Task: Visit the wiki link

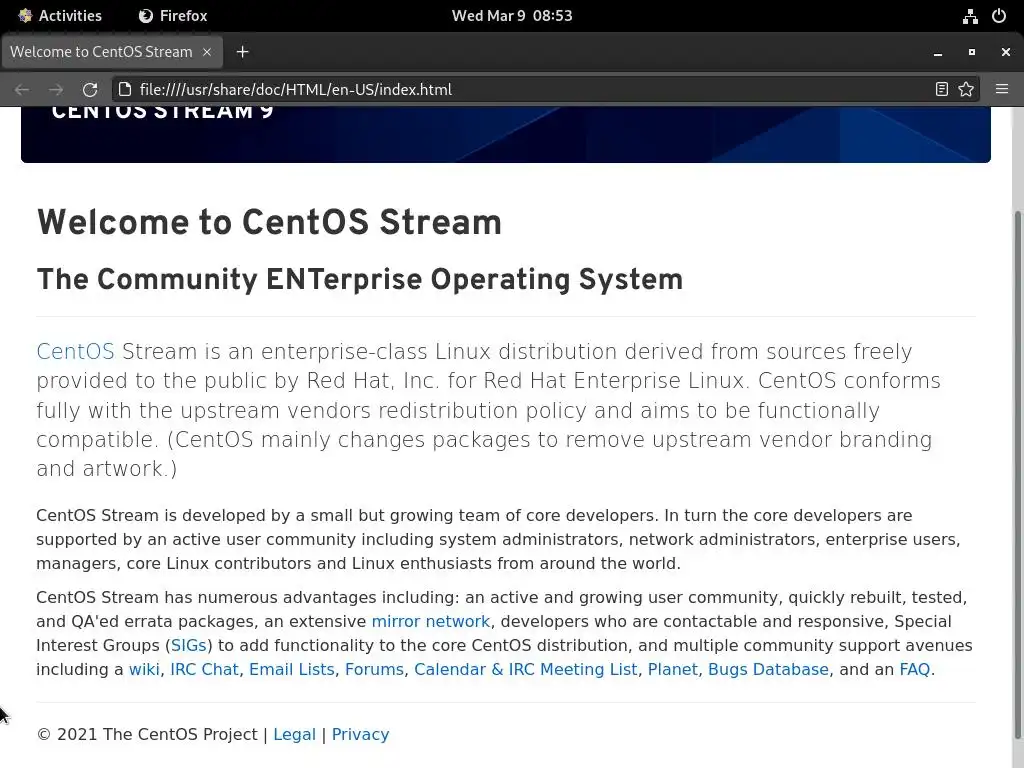Action: click(144, 669)
